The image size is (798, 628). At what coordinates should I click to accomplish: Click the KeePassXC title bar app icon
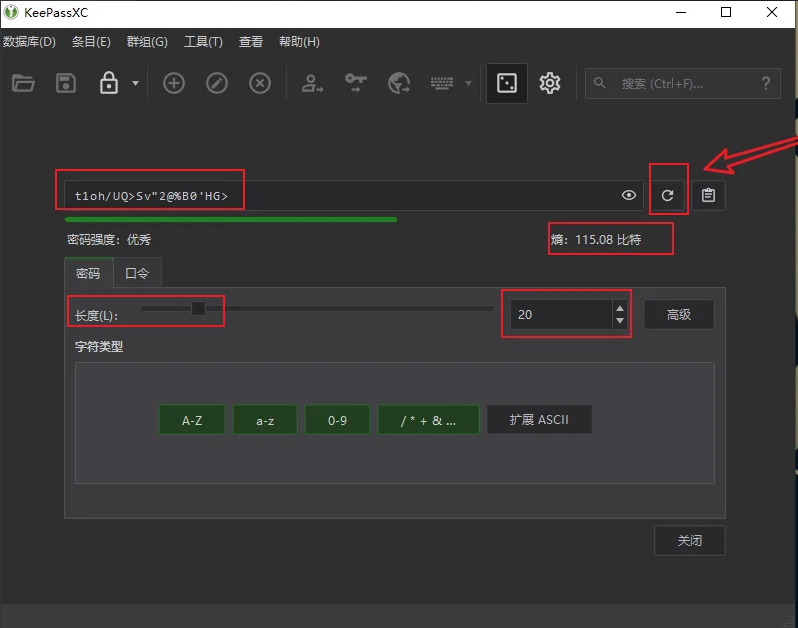(x=11, y=12)
